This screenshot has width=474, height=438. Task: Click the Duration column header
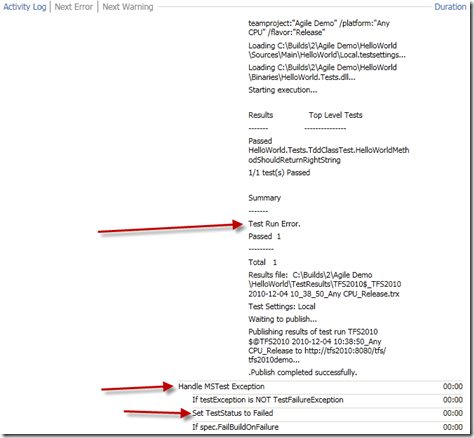tap(450, 7)
